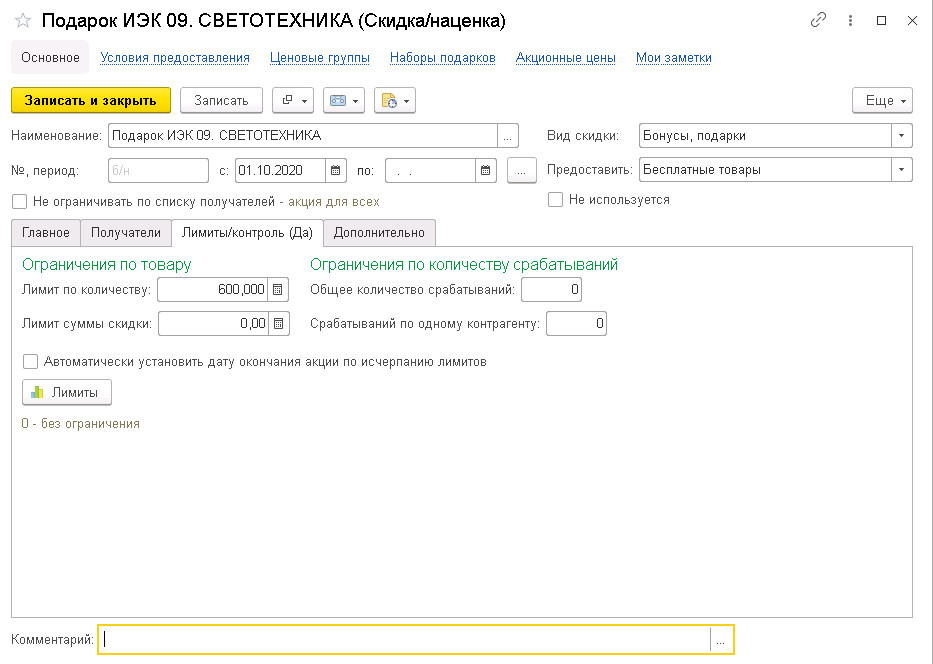Open calculator for discount sum limit
Viewport: 933px width, 664px height.
click(x=278, y=323)
